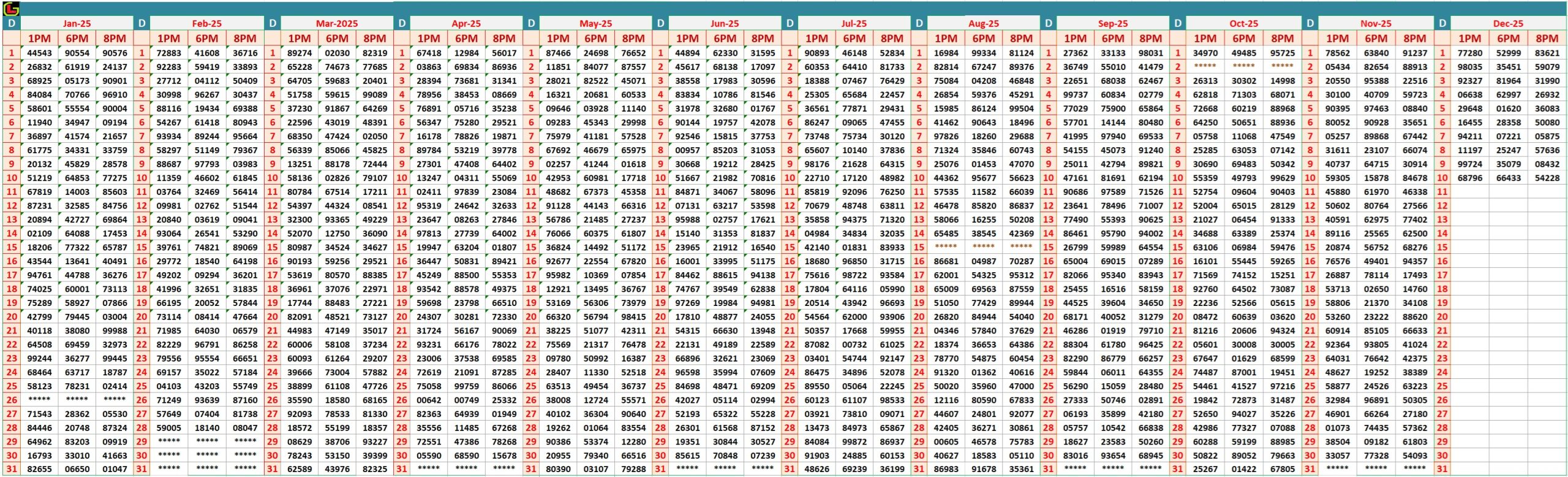Select the Feb-25 month header
The image size is (1568, 477).
[207, 23]
